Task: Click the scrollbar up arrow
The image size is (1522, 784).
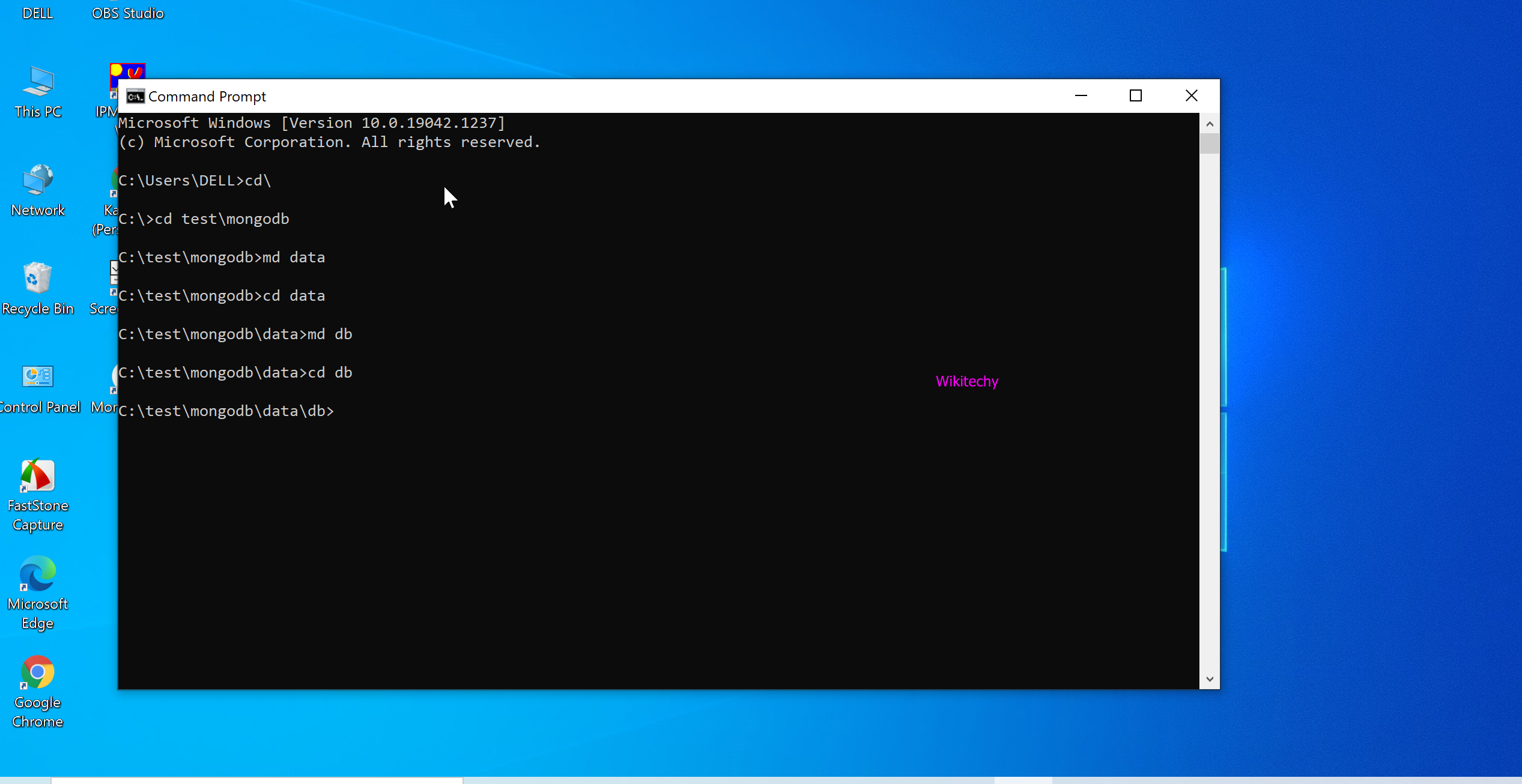Action: [x=1210, y=124]
